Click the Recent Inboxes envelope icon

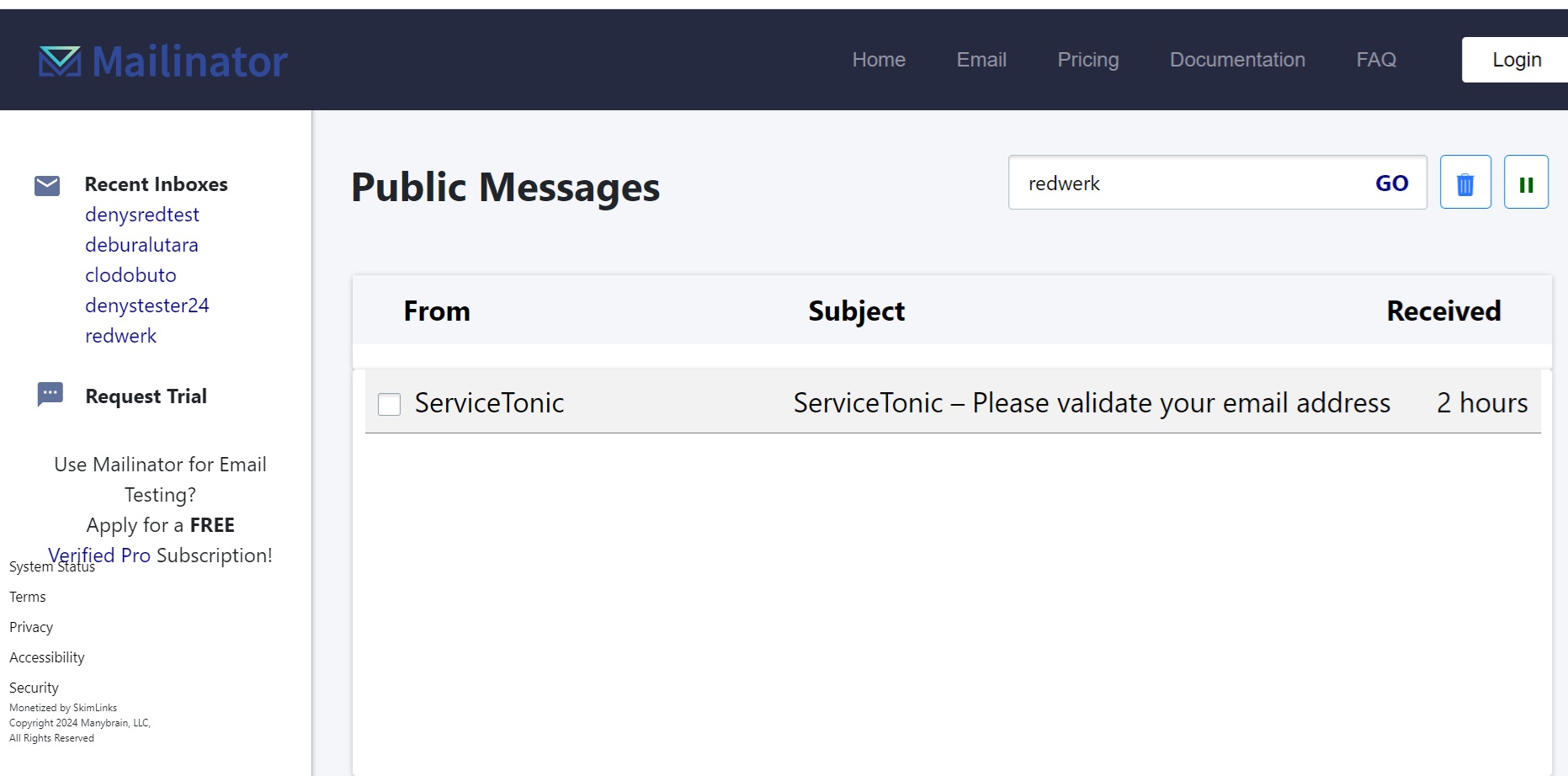[47, 185]
